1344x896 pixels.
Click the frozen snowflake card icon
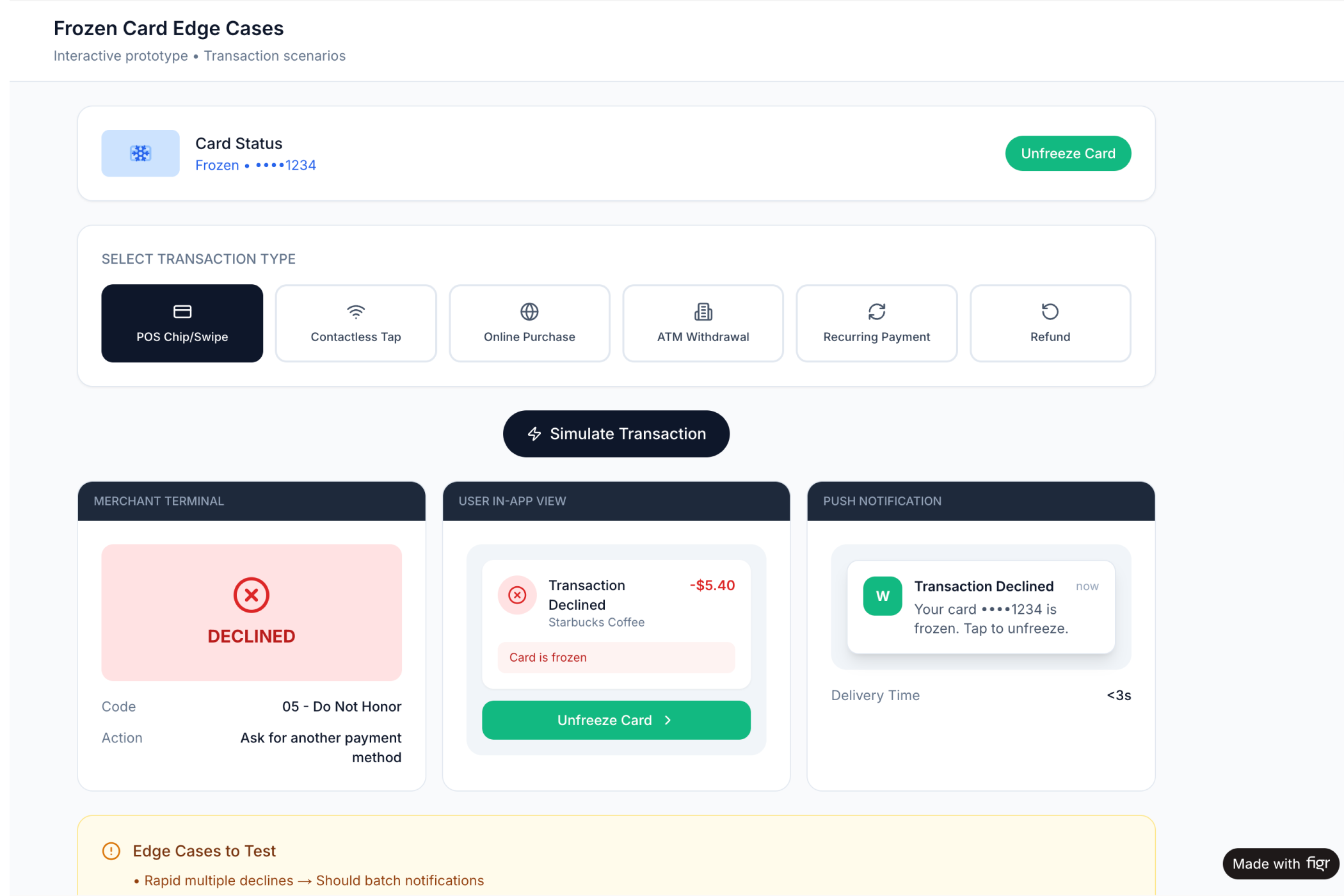click(140, 154)
